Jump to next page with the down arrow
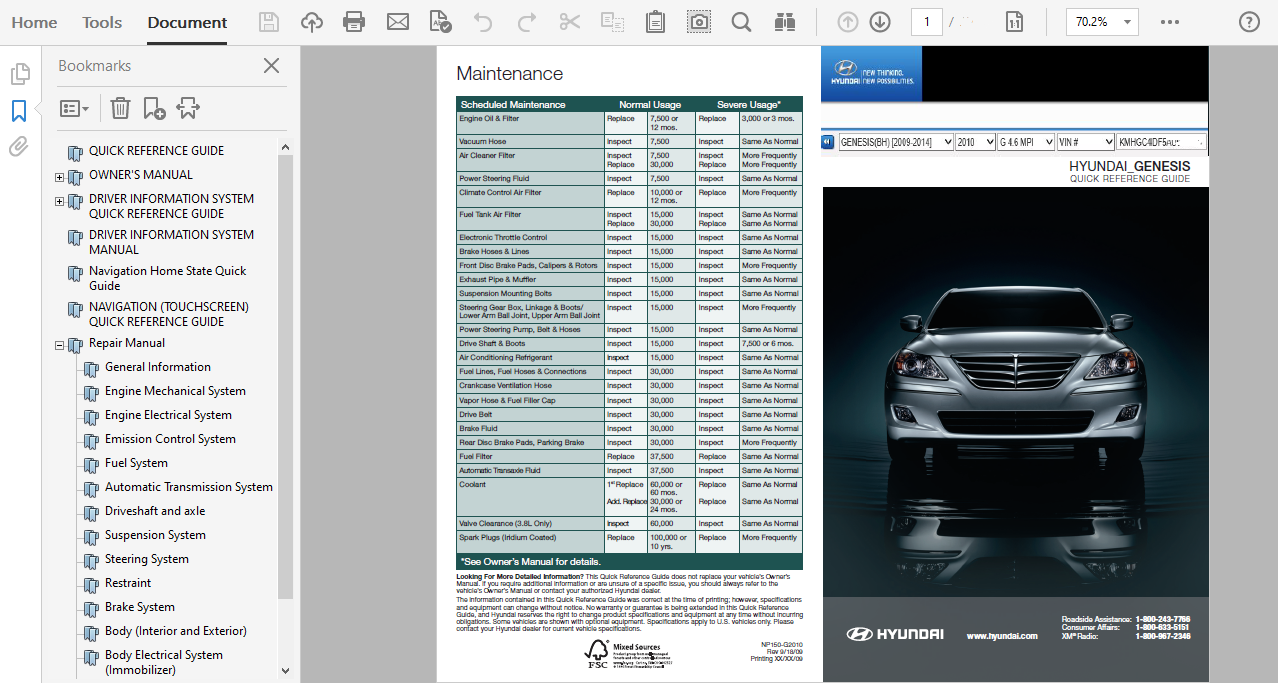Image resolution: width=1278 pixels, height=683 pixels. [x=880, y=20]
